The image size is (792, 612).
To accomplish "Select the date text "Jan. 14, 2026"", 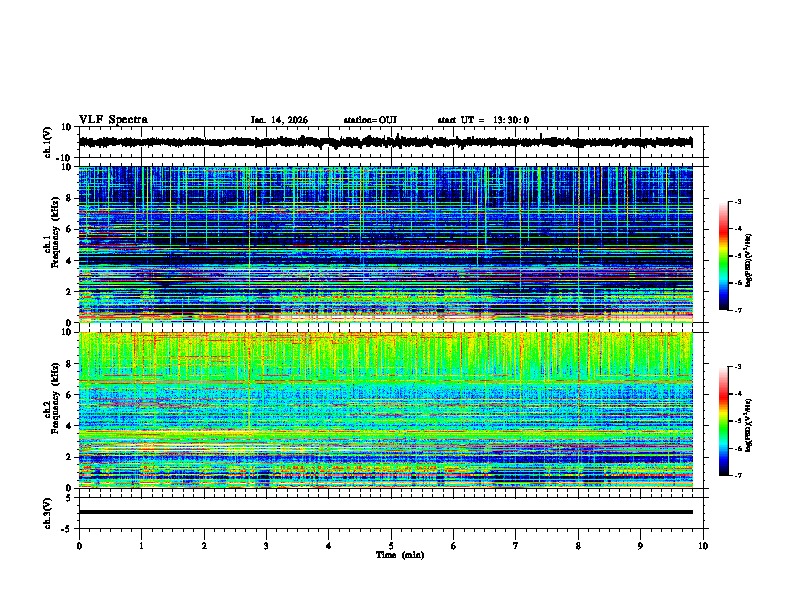I will pos(279,120).
